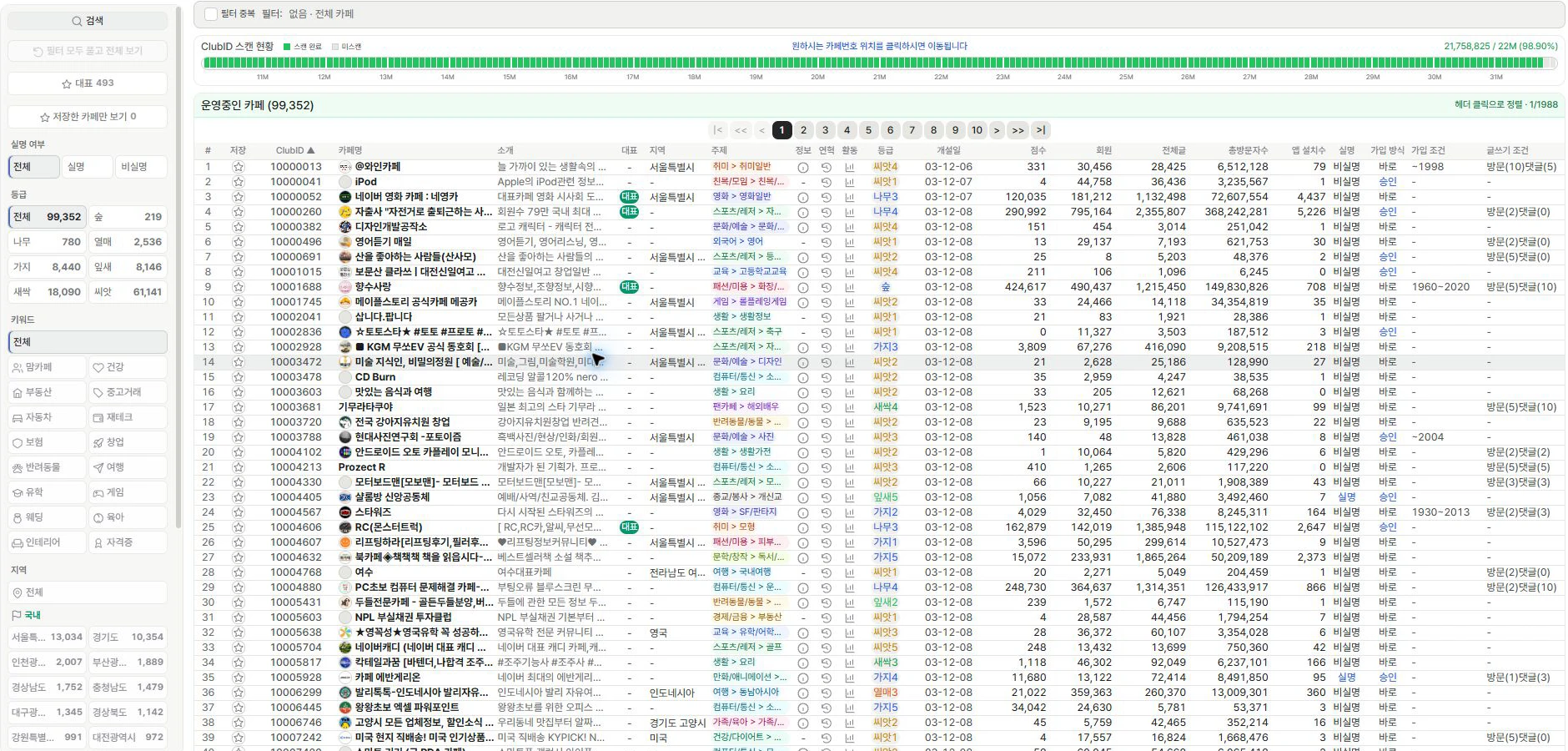The height and width of the screenshot is (751, 1568).
Task: Click ClubID scan bar near 12M mark
Action: (324, 63)
